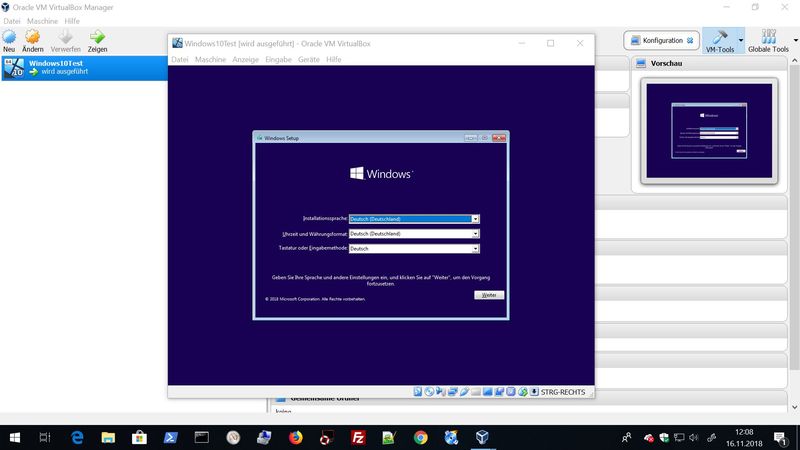Open FileZilla from the taskbar
Image resolution: width=800 pixels, height=450 pixels.
point(358,437)
